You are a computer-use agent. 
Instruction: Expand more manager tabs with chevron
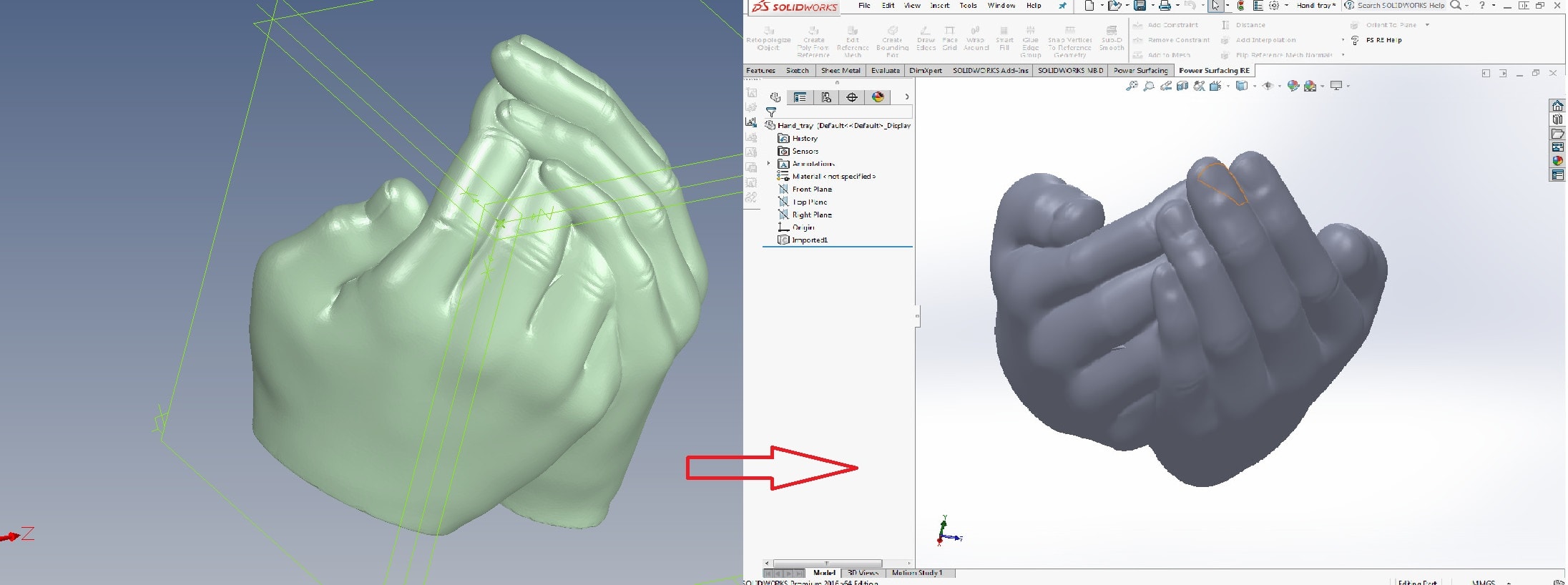coord(906,97)
